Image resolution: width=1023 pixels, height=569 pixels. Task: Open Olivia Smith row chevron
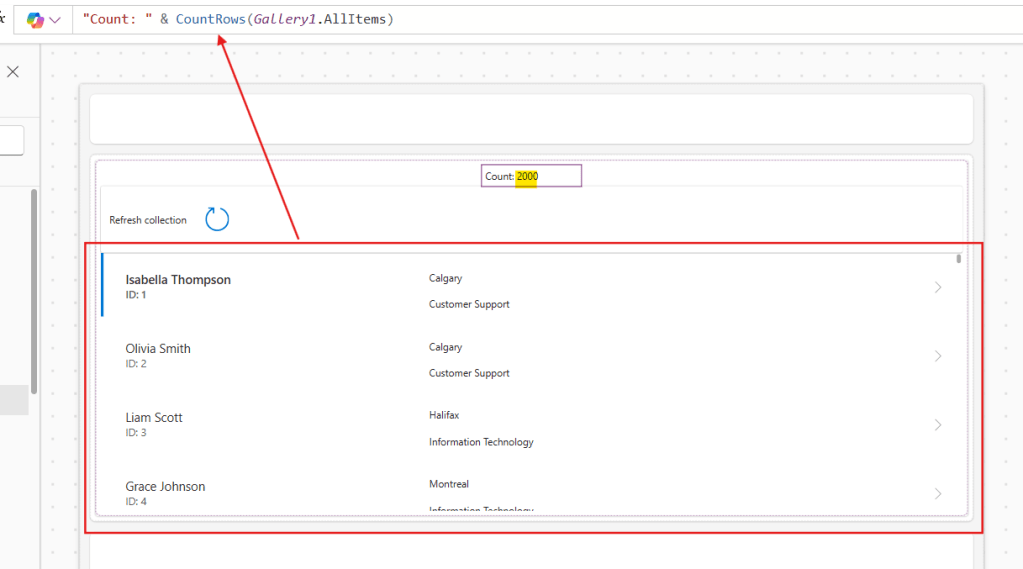tap(938, 356)
